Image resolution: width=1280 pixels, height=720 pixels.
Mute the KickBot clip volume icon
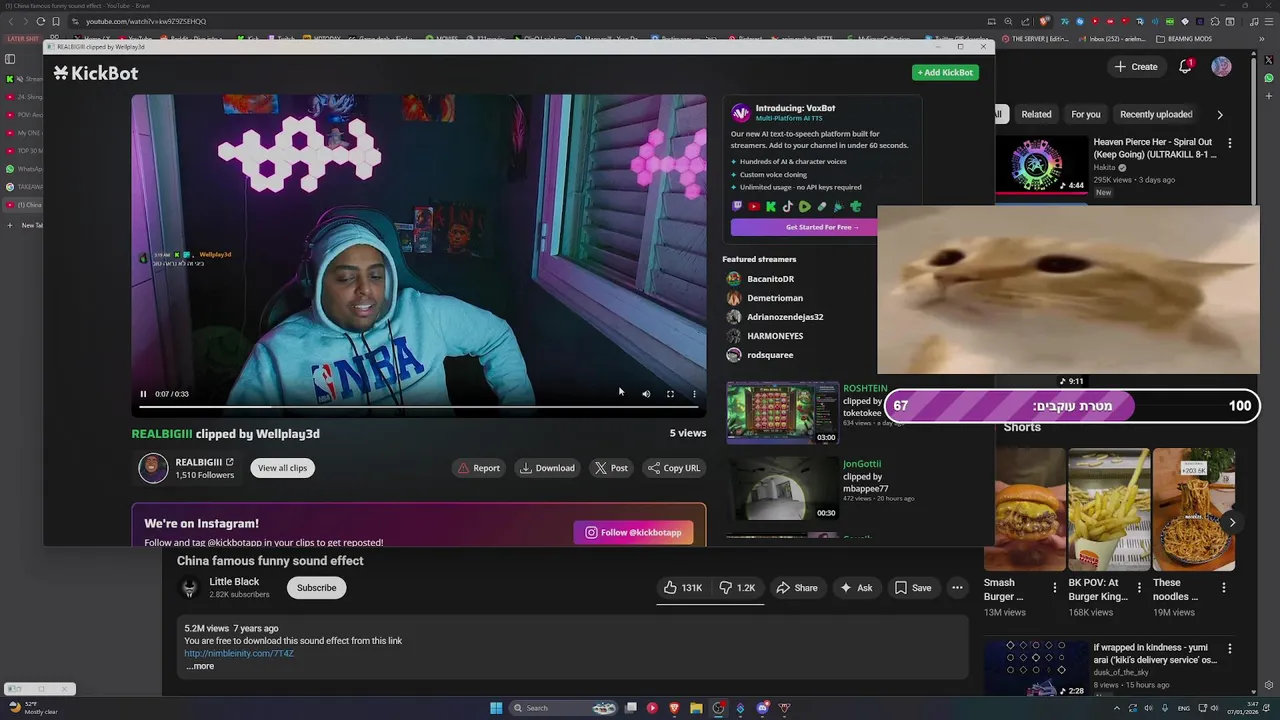(x=646, y=394)
